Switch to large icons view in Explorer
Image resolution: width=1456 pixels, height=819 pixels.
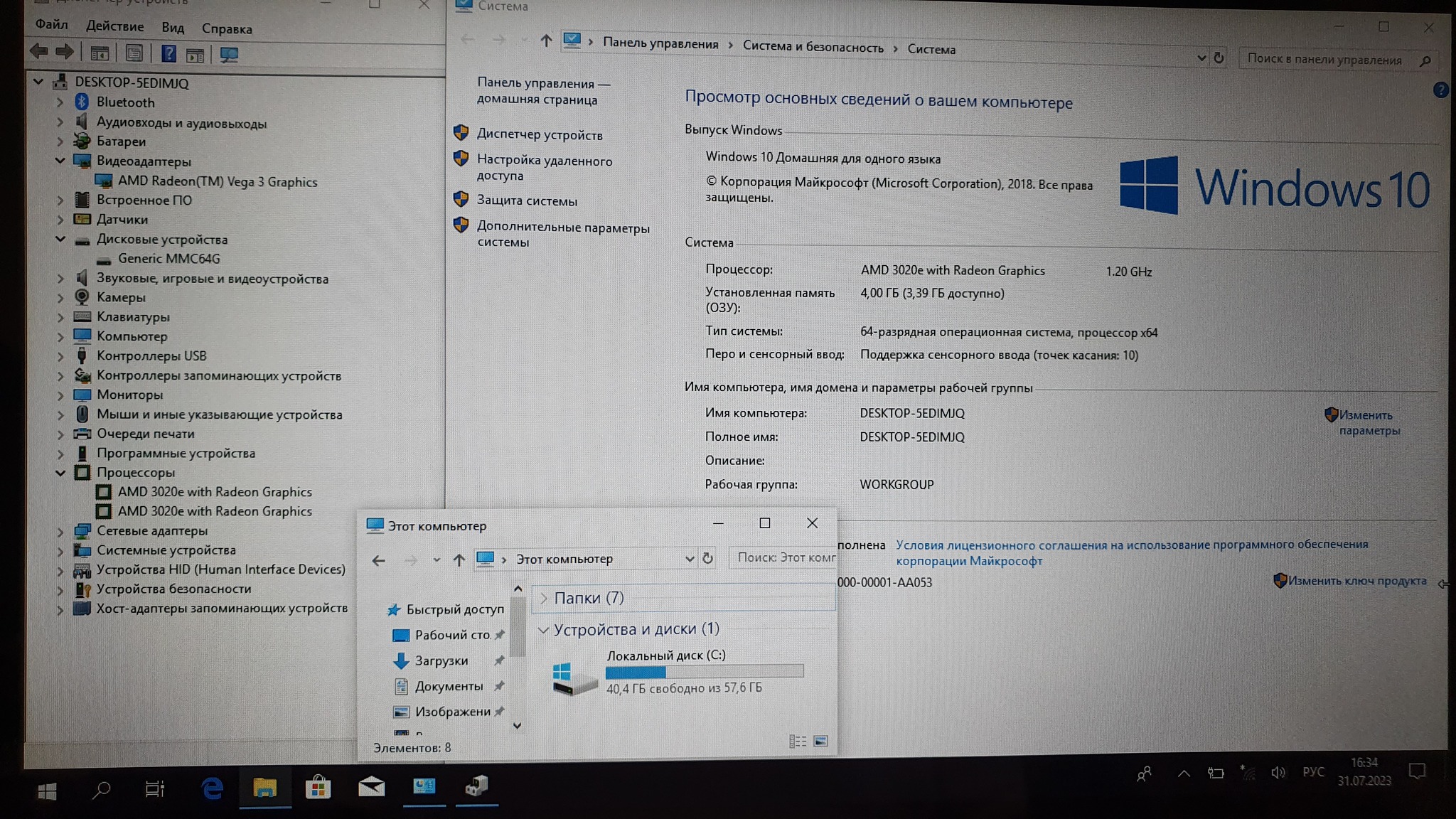click(820, 742)
